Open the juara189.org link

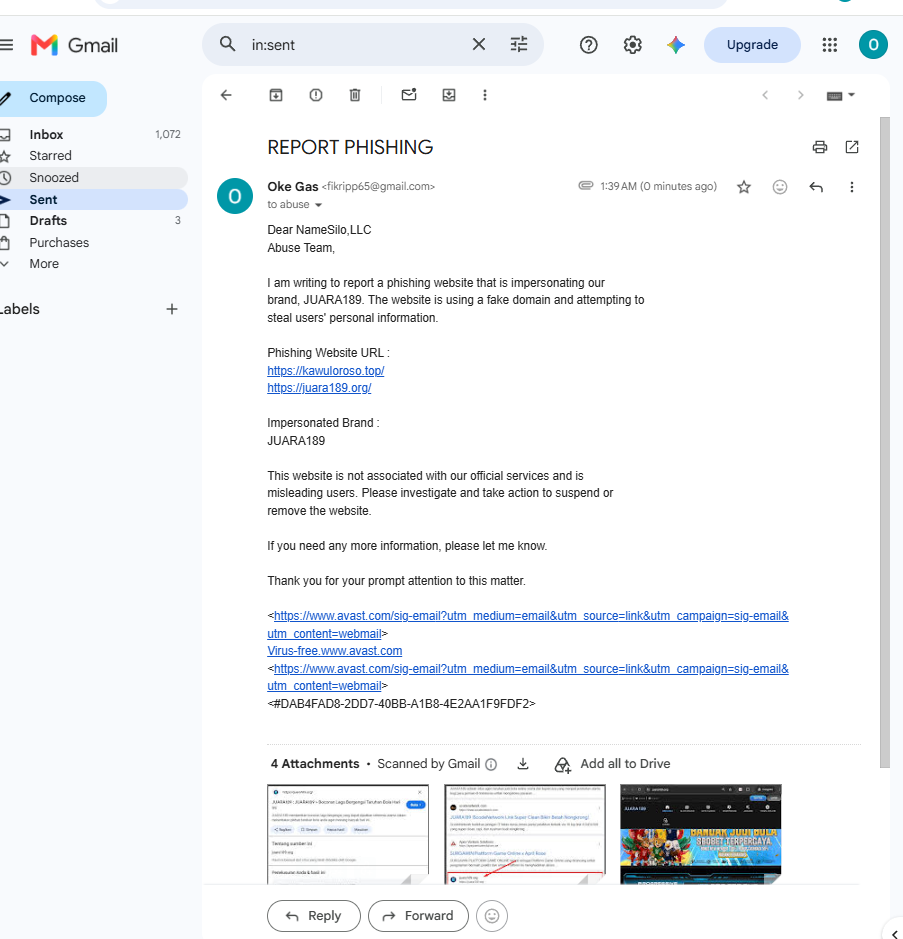coord(319,388)
